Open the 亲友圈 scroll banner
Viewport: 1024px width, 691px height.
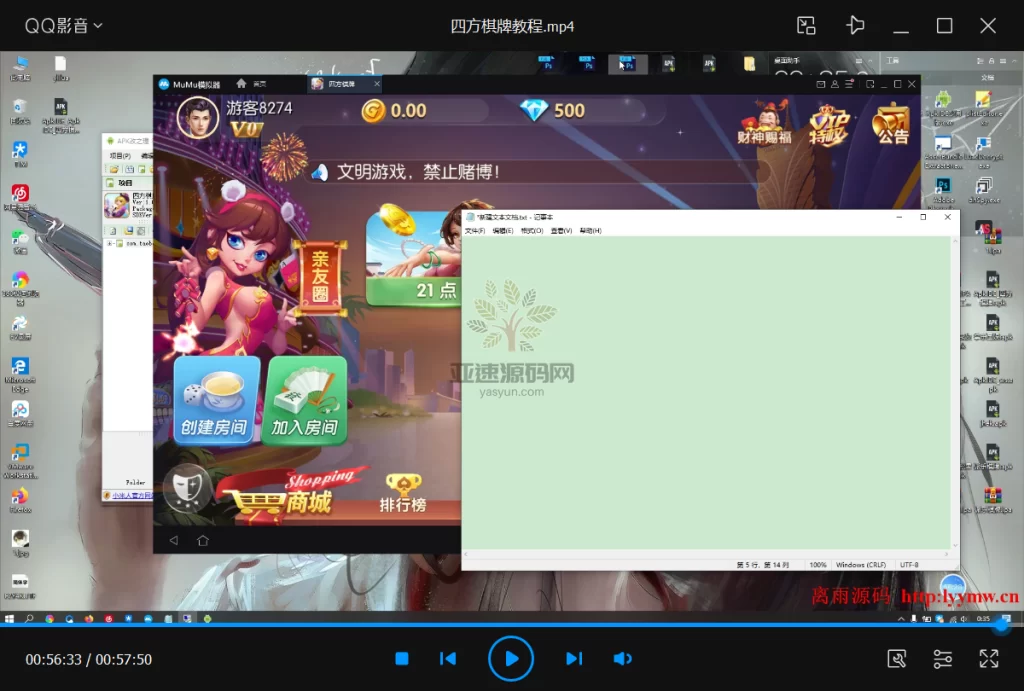(x=320, y=277)
